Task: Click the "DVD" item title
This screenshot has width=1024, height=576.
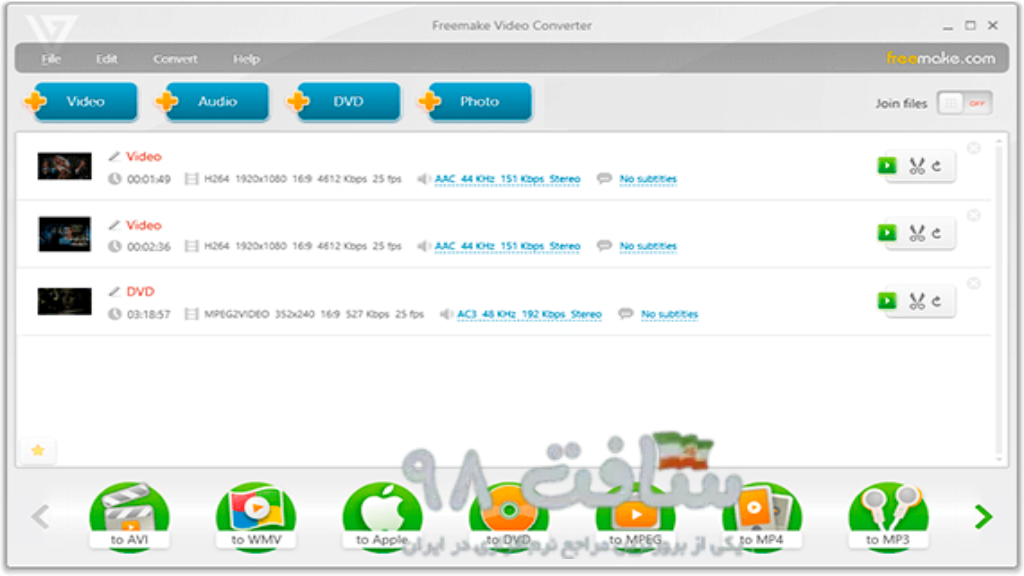Action: coord(140,291)
